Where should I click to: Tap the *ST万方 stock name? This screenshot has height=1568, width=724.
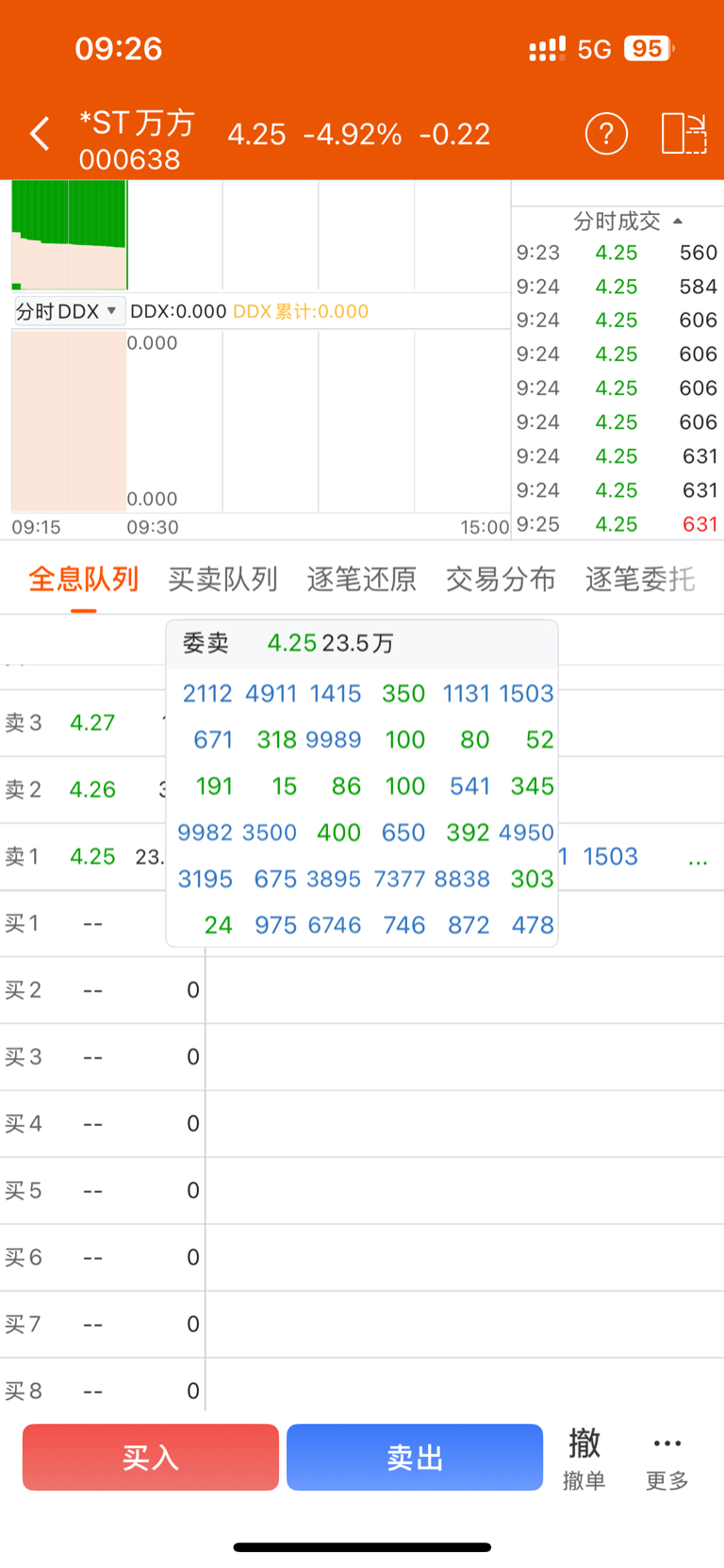pos(137,123)
